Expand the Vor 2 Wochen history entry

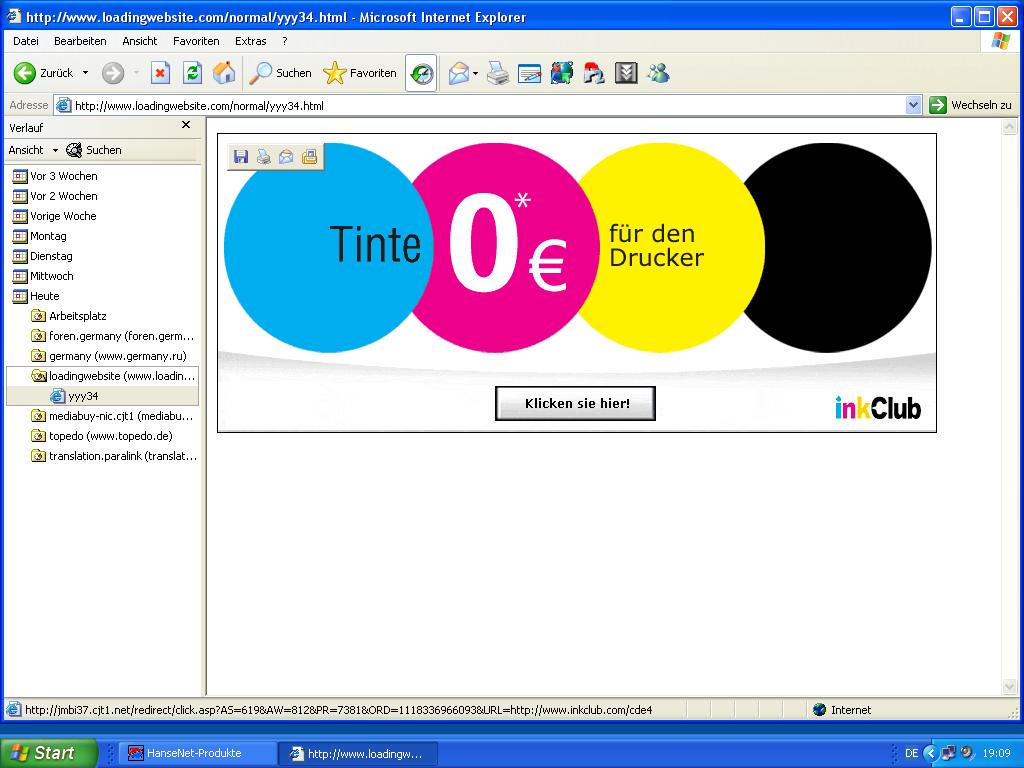(x=55, y=196)
